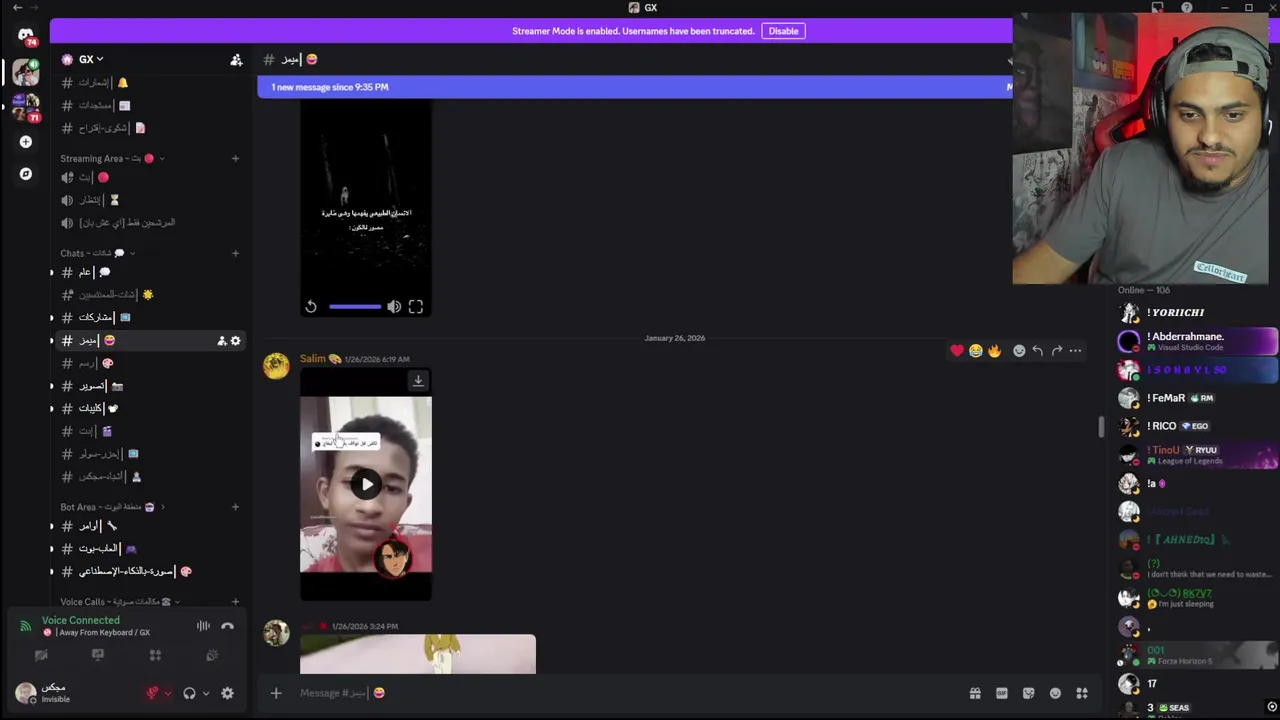Screen dimensions: 1280x720
Task: Create channel in Bot Area category
Action: click(235, 507)
